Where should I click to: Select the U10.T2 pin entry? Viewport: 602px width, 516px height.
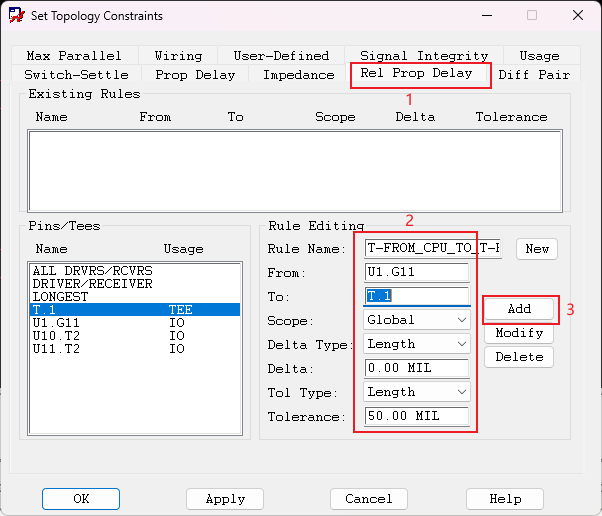pos(57,336)
